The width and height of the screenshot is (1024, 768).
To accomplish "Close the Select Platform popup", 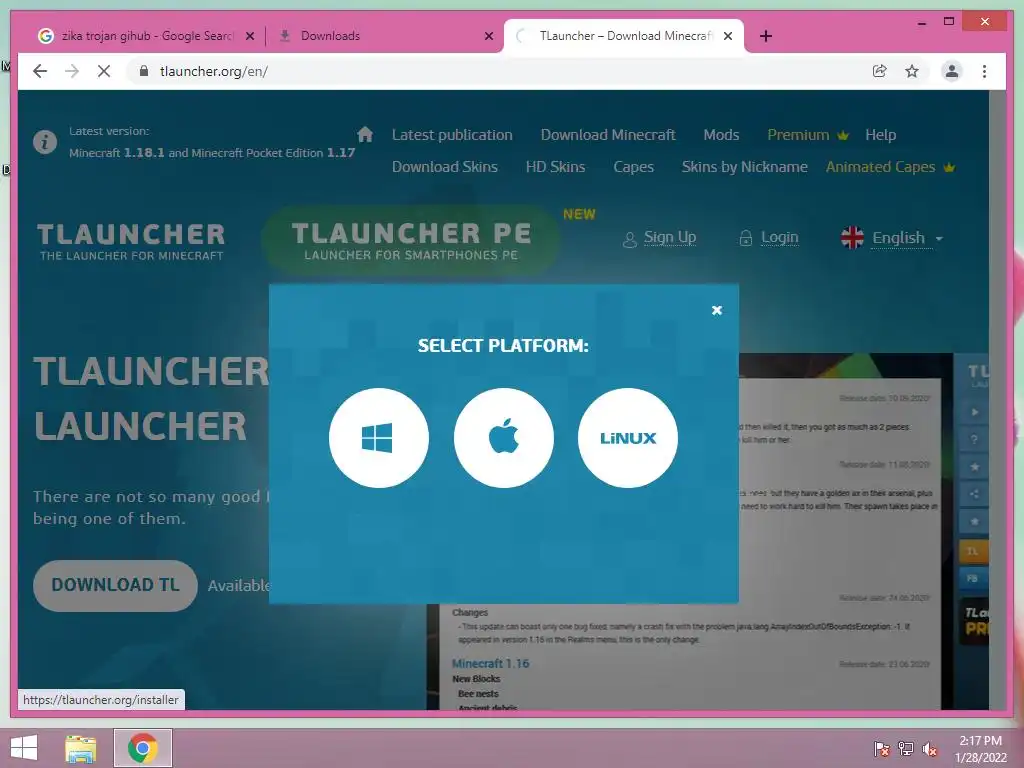I will (716, 310).
